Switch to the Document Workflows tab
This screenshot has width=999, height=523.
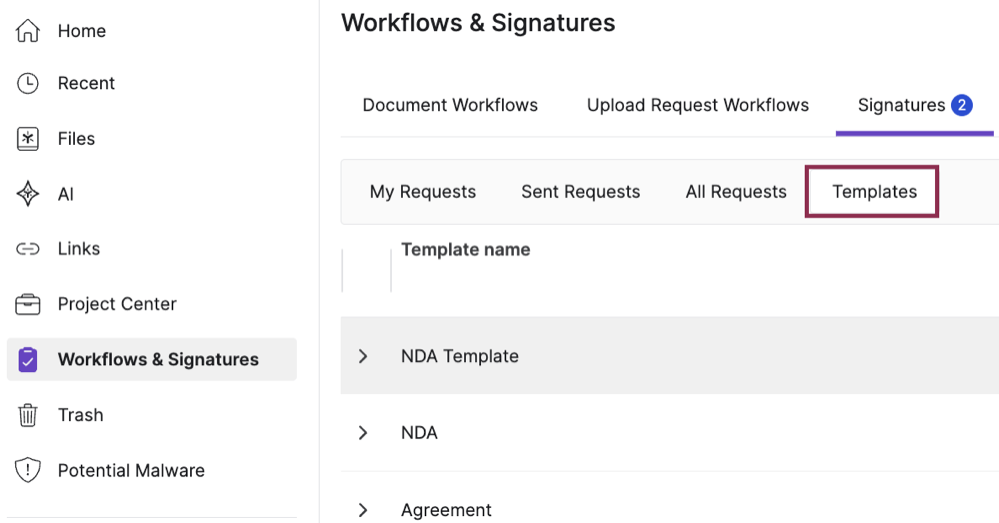click(450, 105)
